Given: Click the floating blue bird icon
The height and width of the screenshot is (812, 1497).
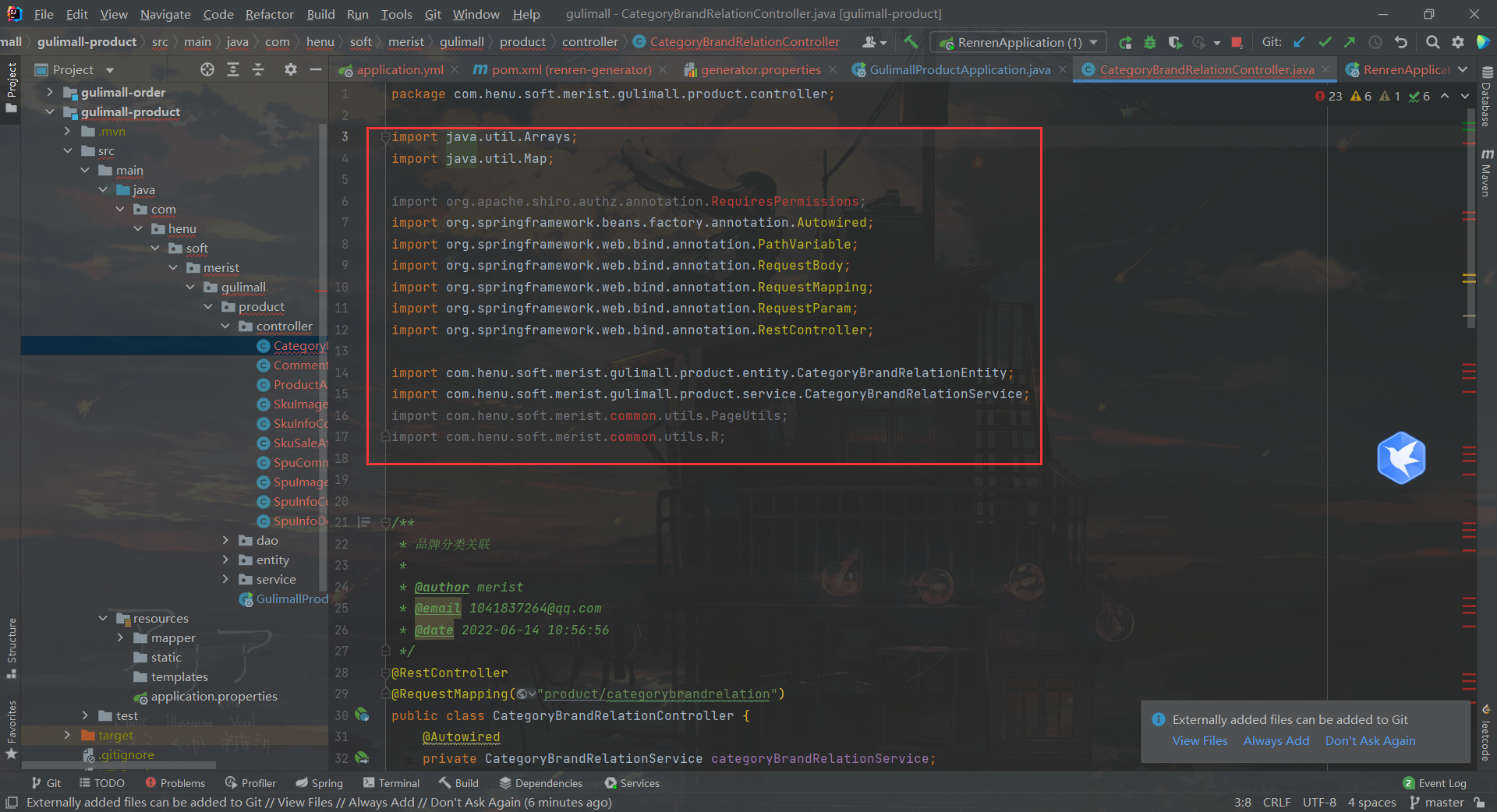Looking at the screenshot, I should coord(1401,458).
